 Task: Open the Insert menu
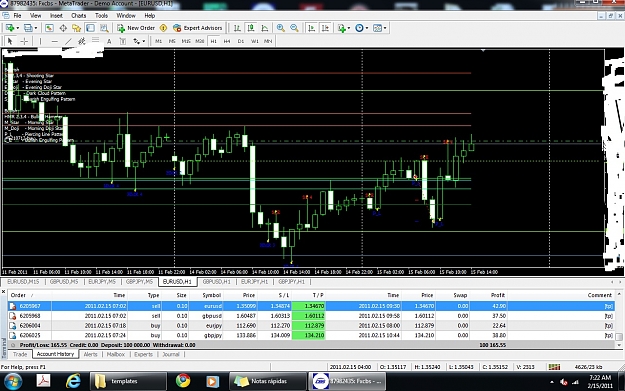56,16
